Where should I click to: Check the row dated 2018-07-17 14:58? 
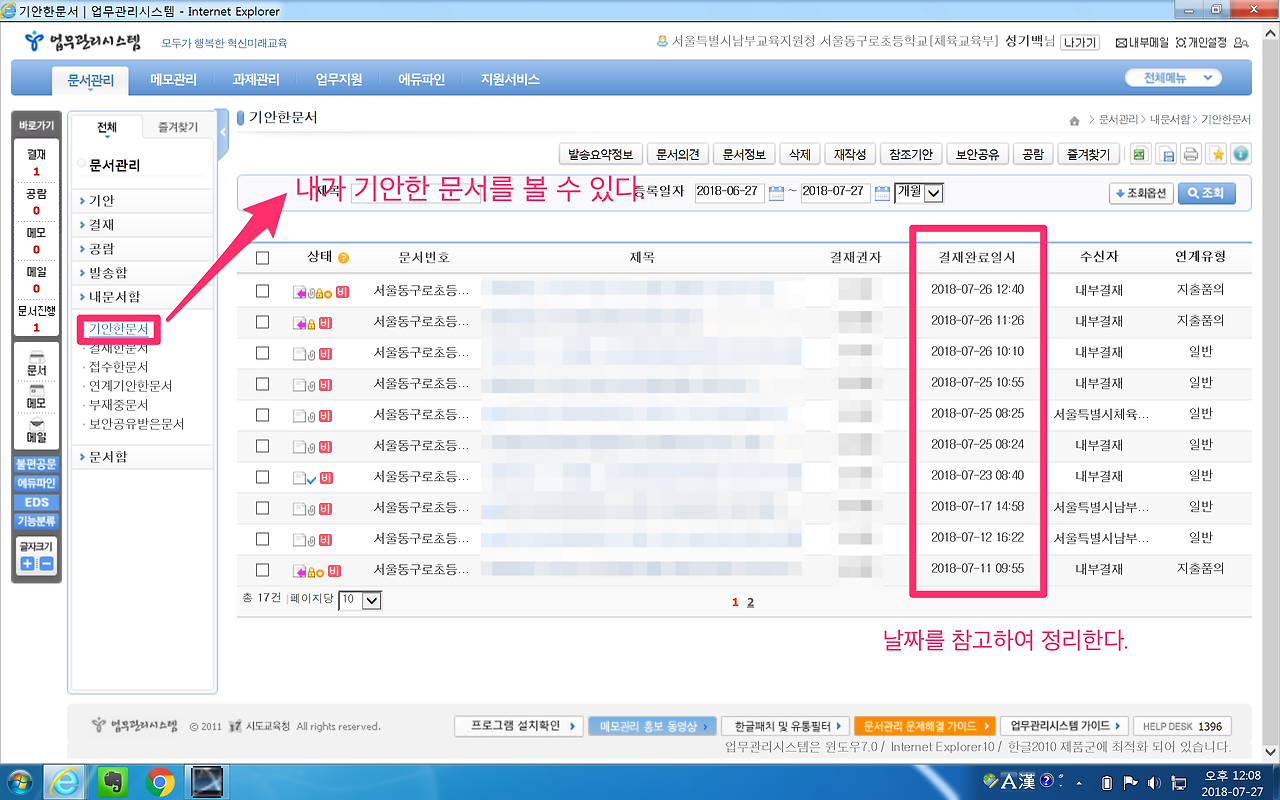[x=263, y=508]
